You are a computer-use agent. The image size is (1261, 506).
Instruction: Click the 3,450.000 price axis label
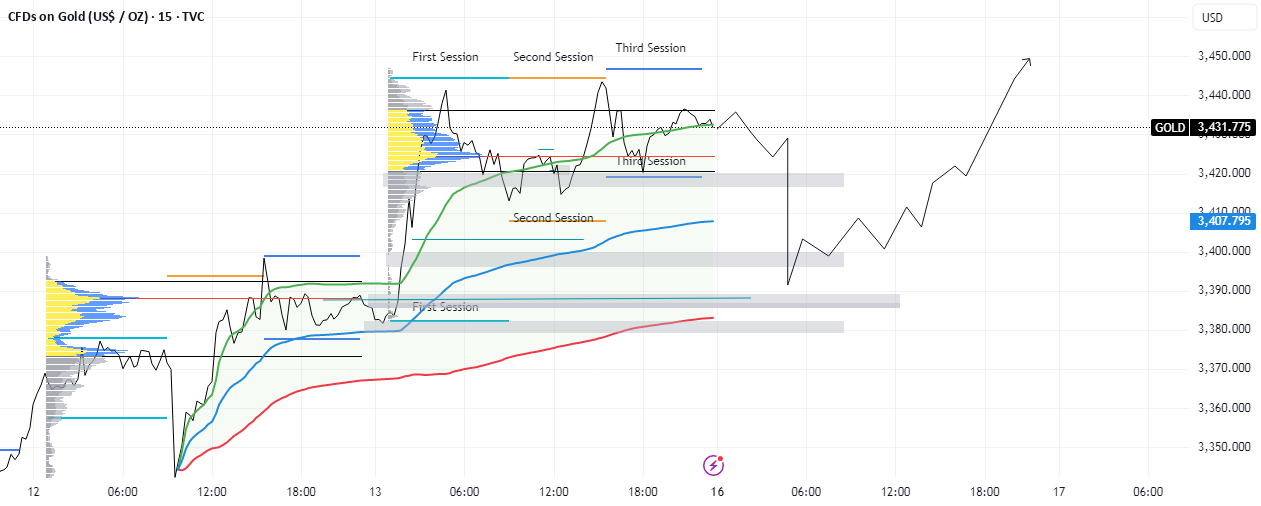[x=1224, y=56]
